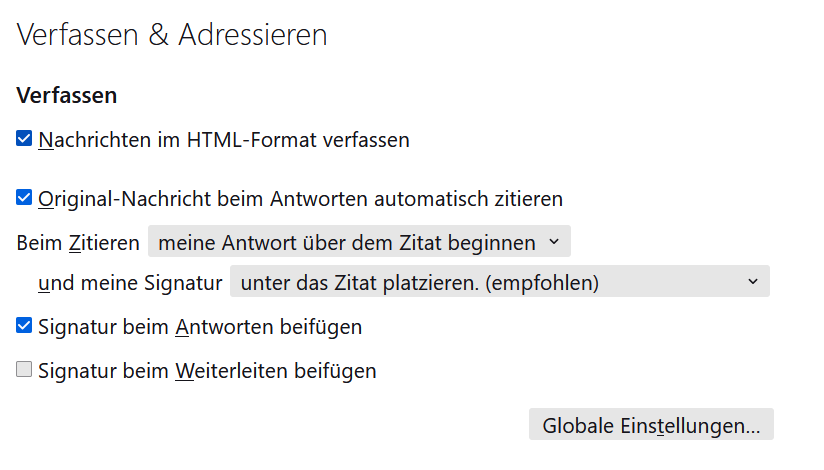824x470 pixels.
Task: Disable Original-Nachricht automatisch zitieren checkbox
Action: click(x=24, y=198)
